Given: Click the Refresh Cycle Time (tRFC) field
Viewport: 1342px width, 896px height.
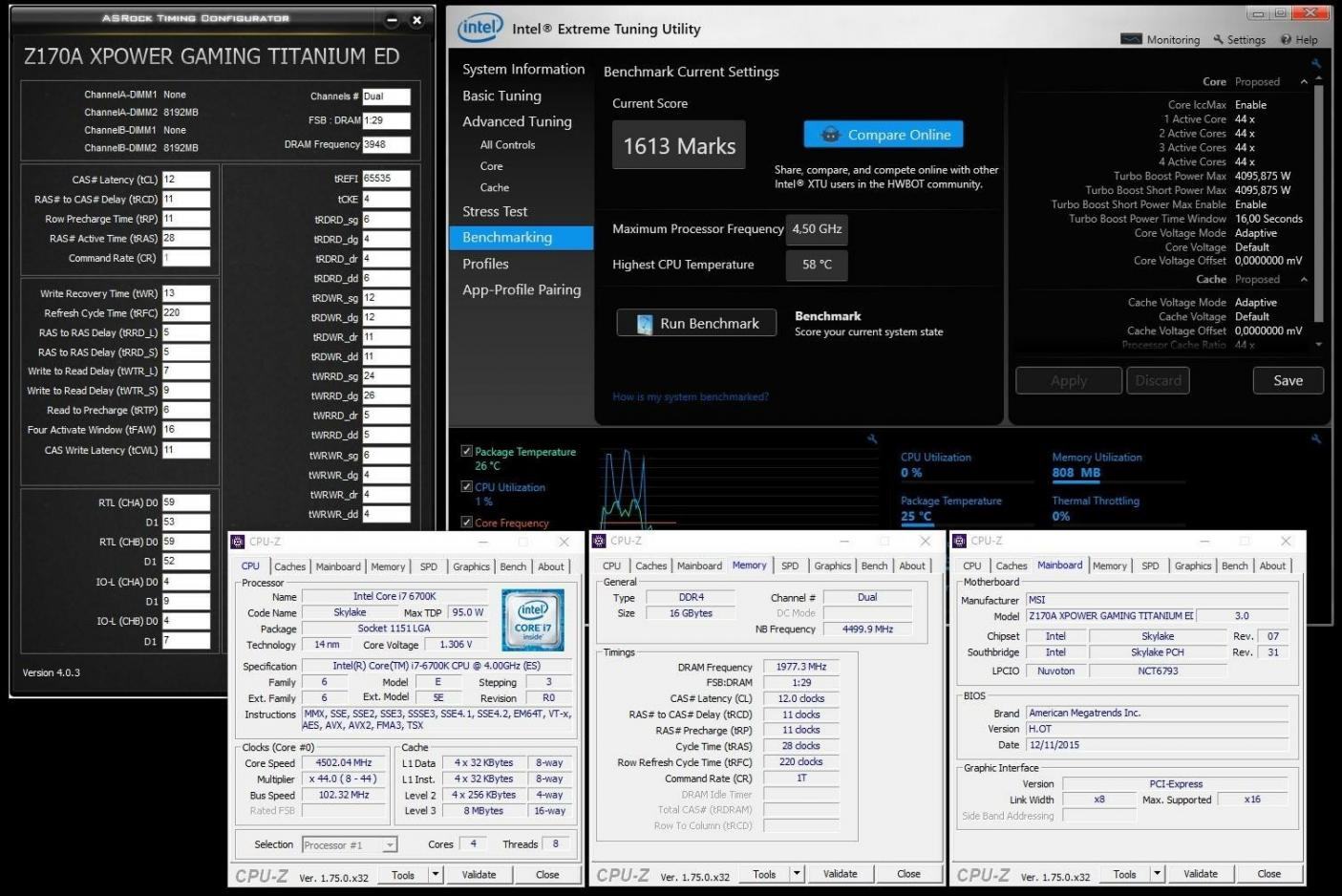Looking at the screenshot, I should 185,312.
